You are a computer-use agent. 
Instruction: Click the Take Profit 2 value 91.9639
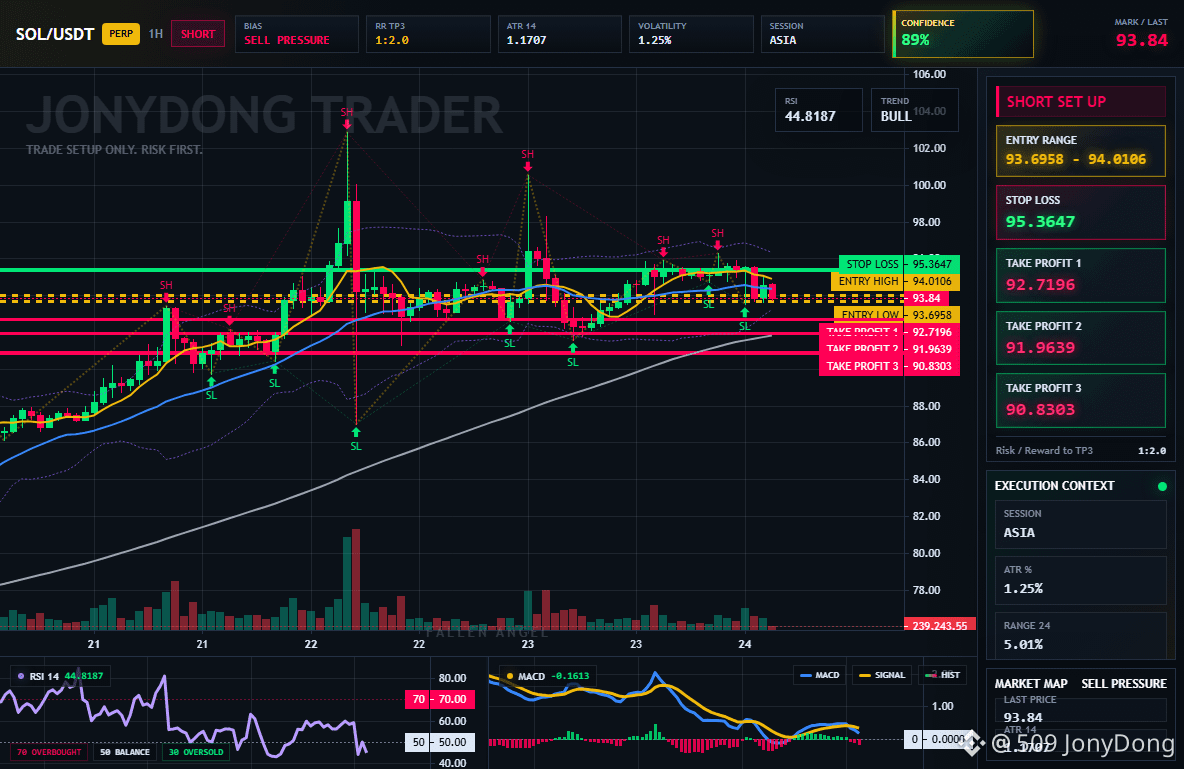[x=1040, y=347]
